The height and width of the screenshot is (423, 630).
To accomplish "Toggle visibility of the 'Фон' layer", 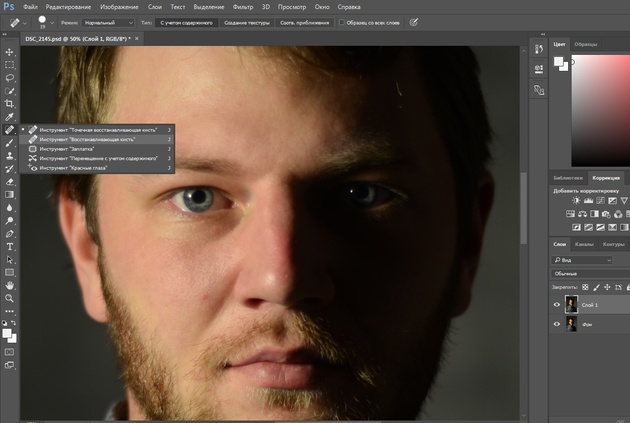I will (x=557, y=324).
